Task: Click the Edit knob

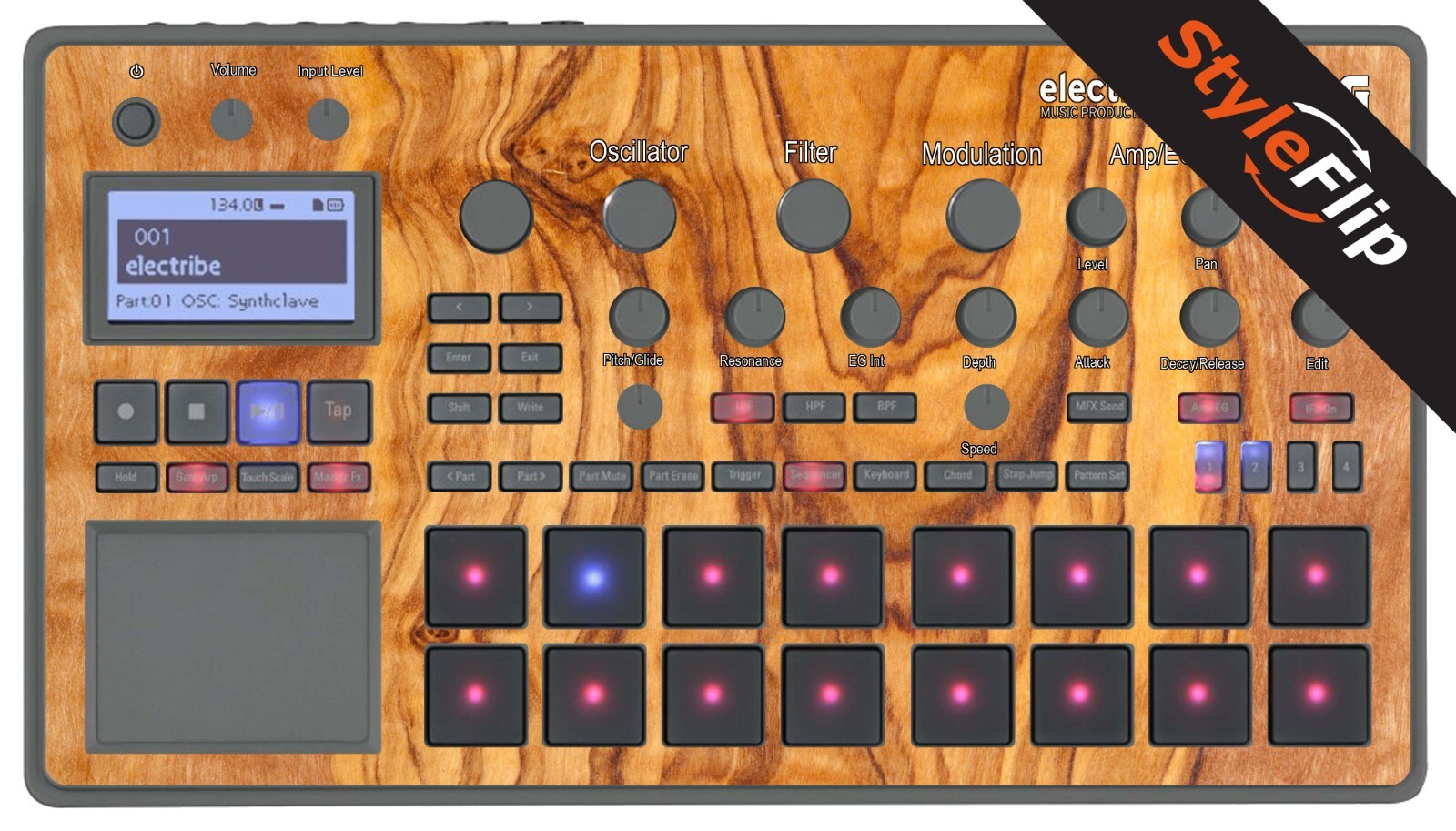Action: tap(1321, 318)
